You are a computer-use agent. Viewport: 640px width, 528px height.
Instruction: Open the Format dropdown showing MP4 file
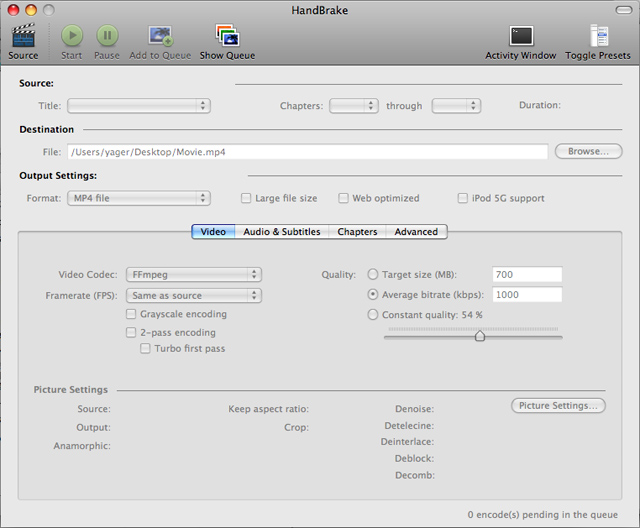[x=138, y=198]
